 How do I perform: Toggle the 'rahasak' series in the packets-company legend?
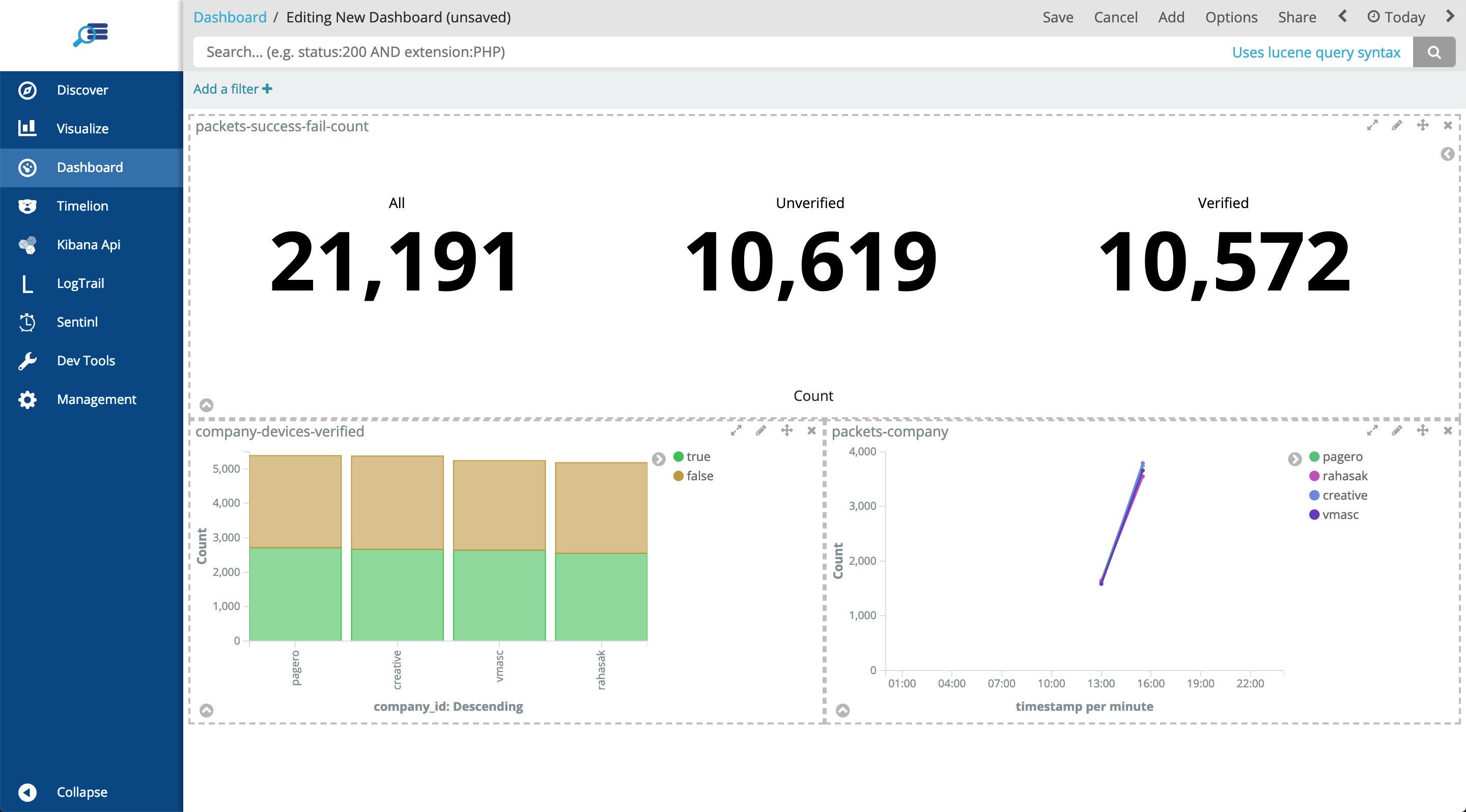(1344, 476)
